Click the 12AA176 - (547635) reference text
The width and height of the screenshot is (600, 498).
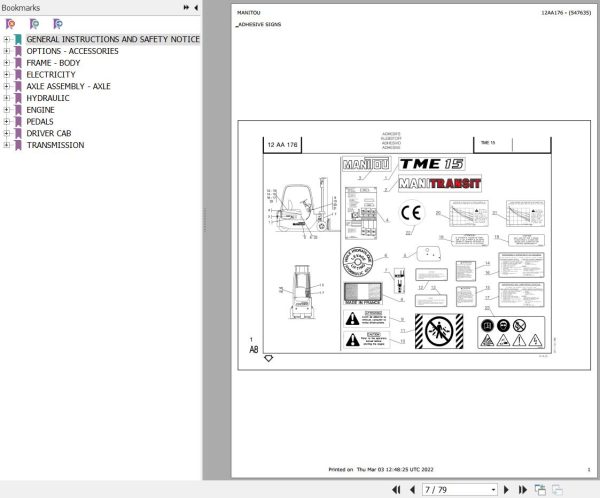566,13
